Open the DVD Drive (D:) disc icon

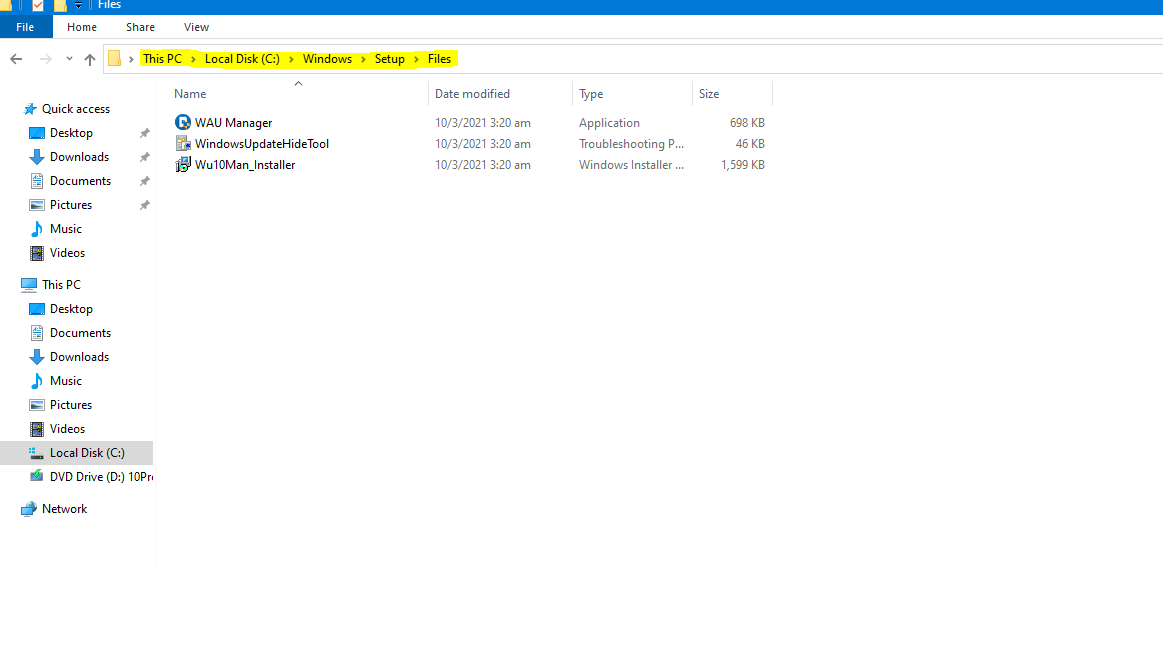pos(36,477)
